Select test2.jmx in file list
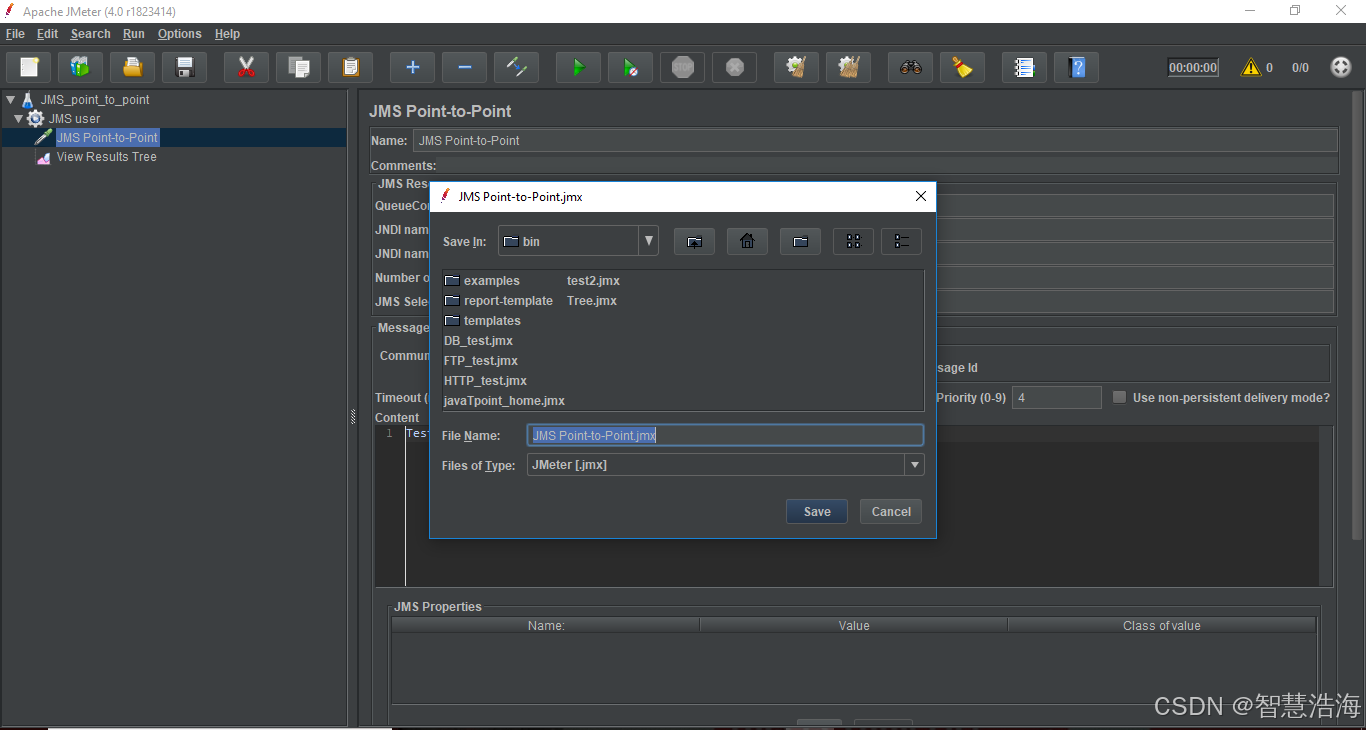This screenshot has height=730, width=1366. pyautogui.click(x=593, y=281)
